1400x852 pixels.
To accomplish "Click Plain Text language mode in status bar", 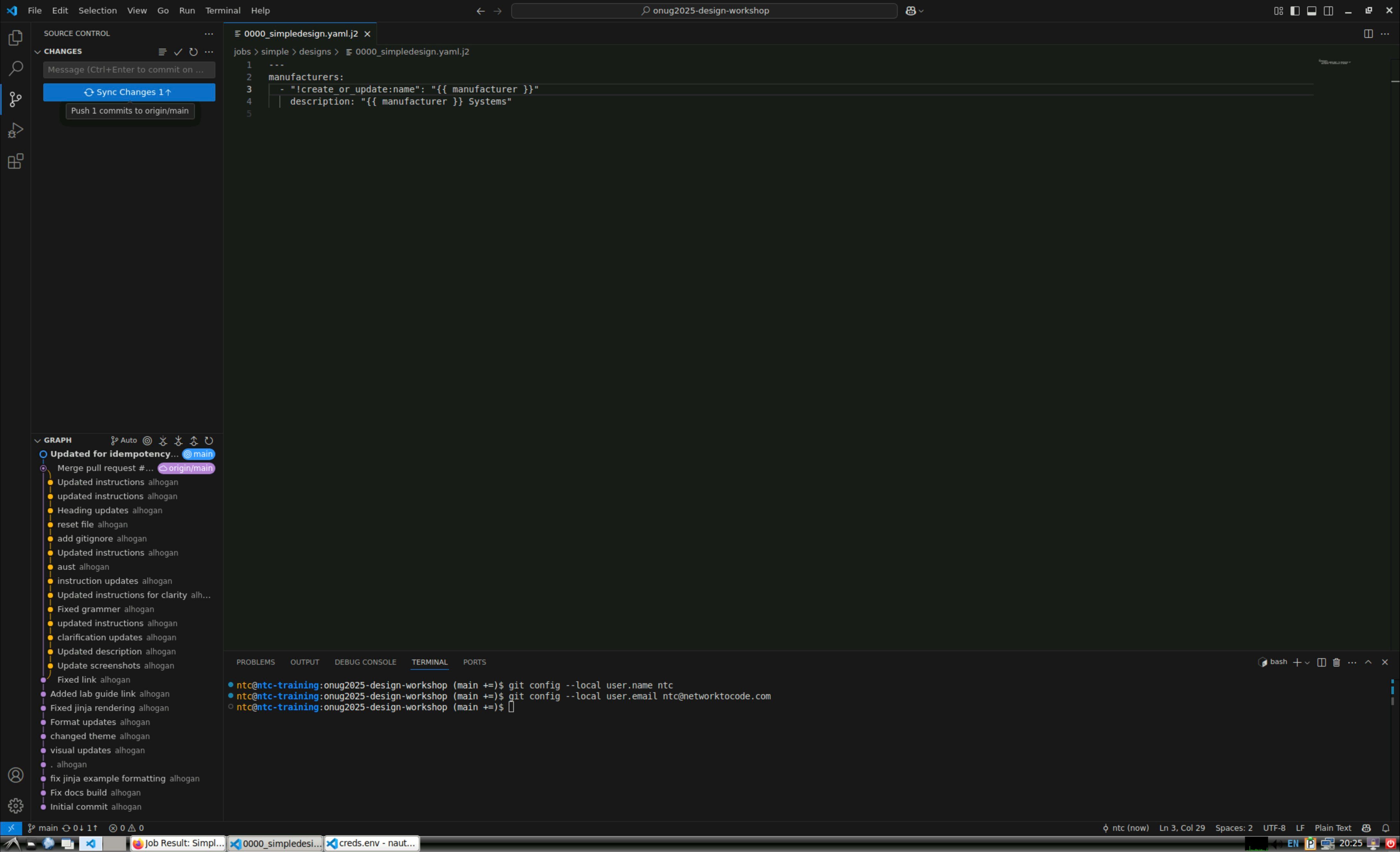I will [x=1332, y=828].
